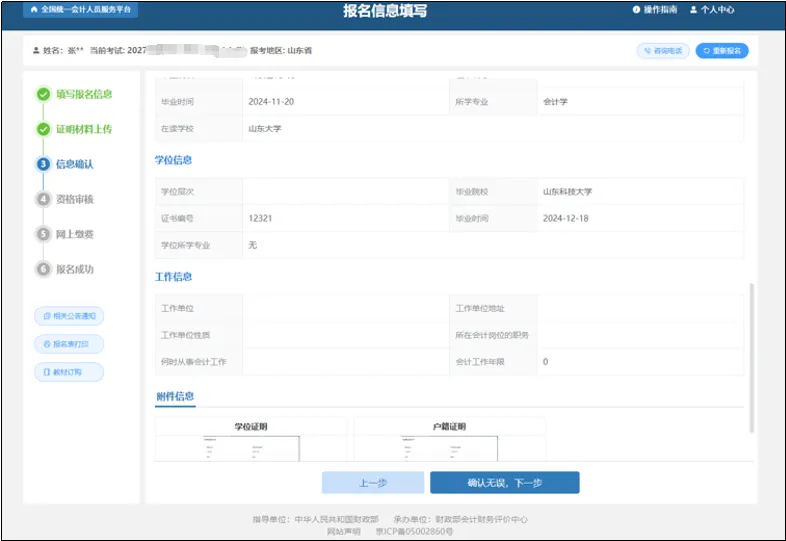Viewport: 786px width, 541px height.
Task: Select step 证明材料上传 check icon
Action: [44, 129]
